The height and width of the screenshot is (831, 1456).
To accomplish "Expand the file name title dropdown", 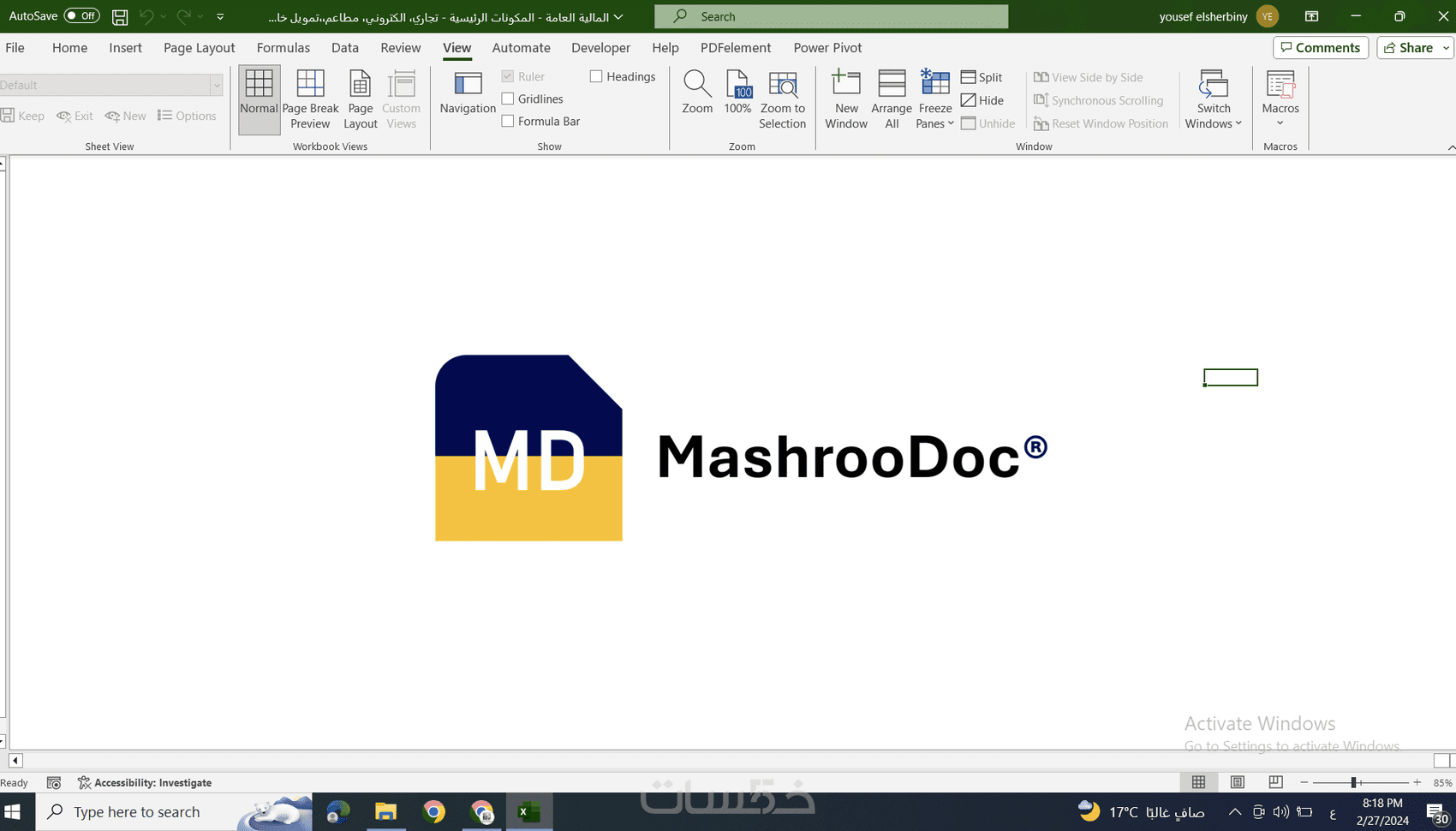I will [618, 17].
